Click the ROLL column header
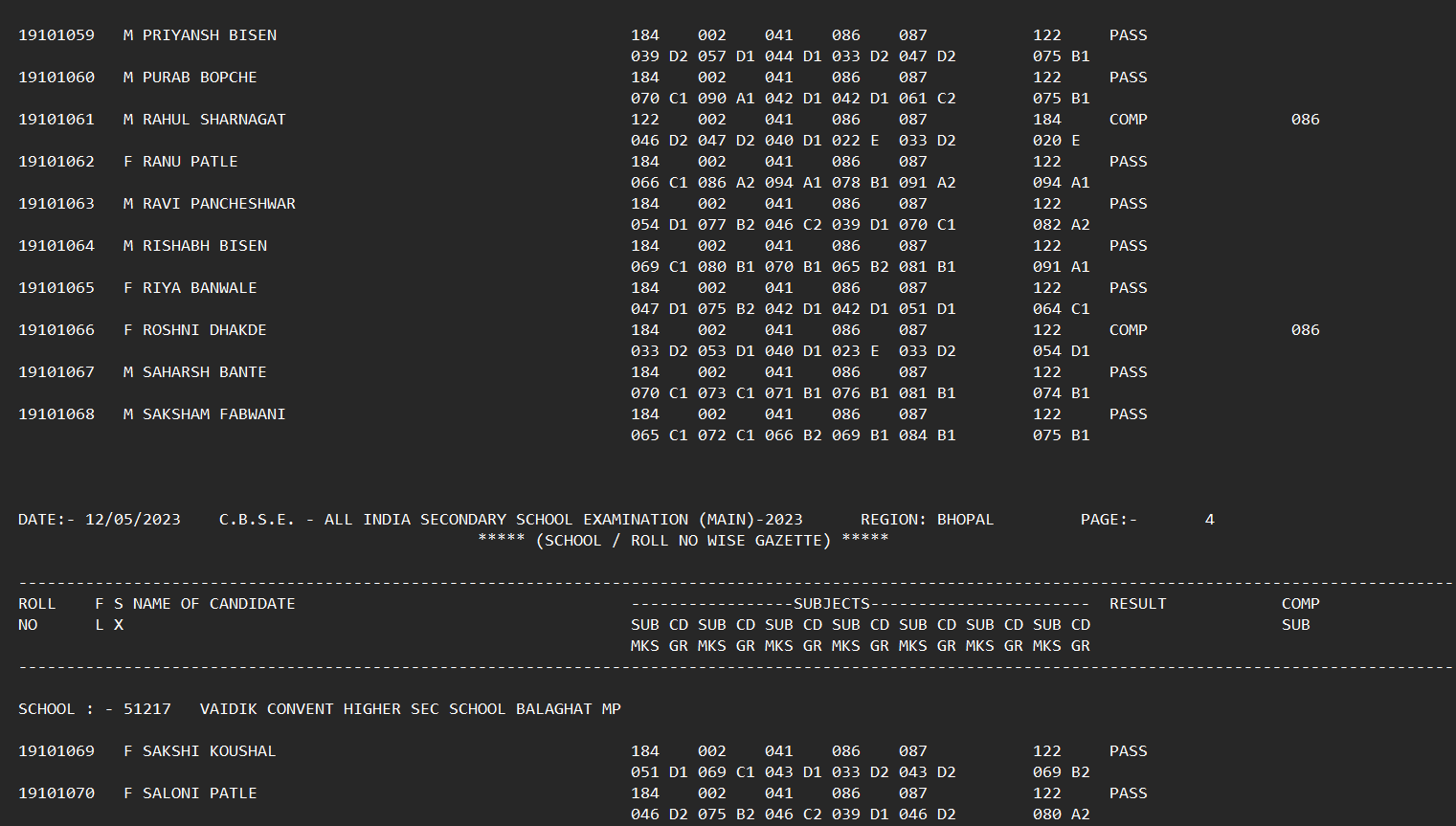The width and height of the screenshot is (1456, 826). (x=37, y=604)
